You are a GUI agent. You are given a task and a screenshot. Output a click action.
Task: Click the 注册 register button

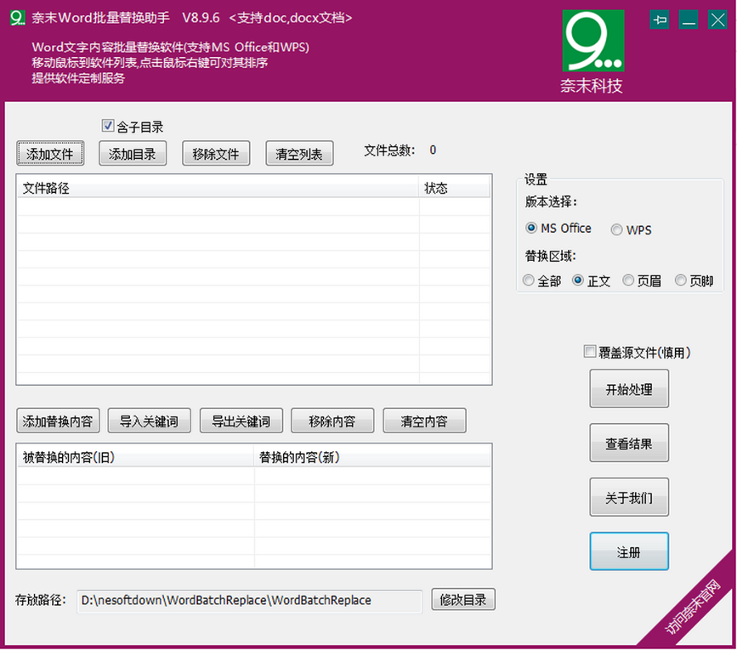[x=629, y=552]
